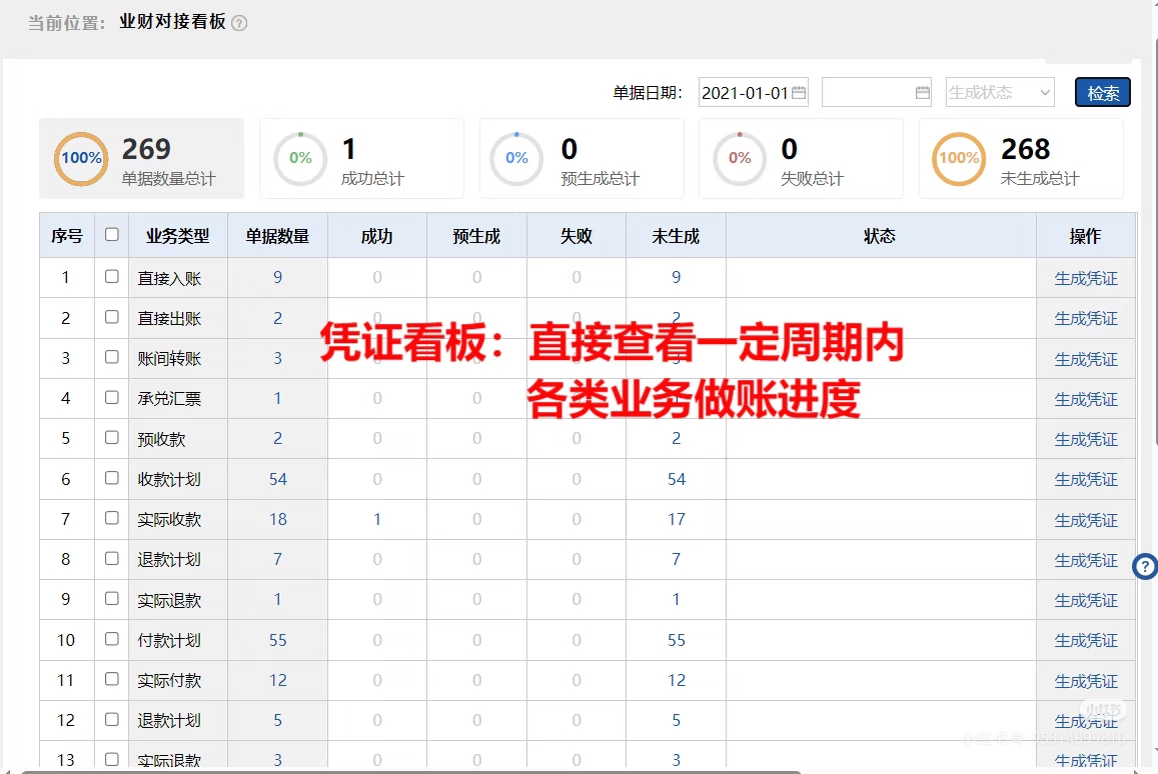Screen dimensions: 1158x774
Task: Click the 成功 column header
Action: click(377, 236)
